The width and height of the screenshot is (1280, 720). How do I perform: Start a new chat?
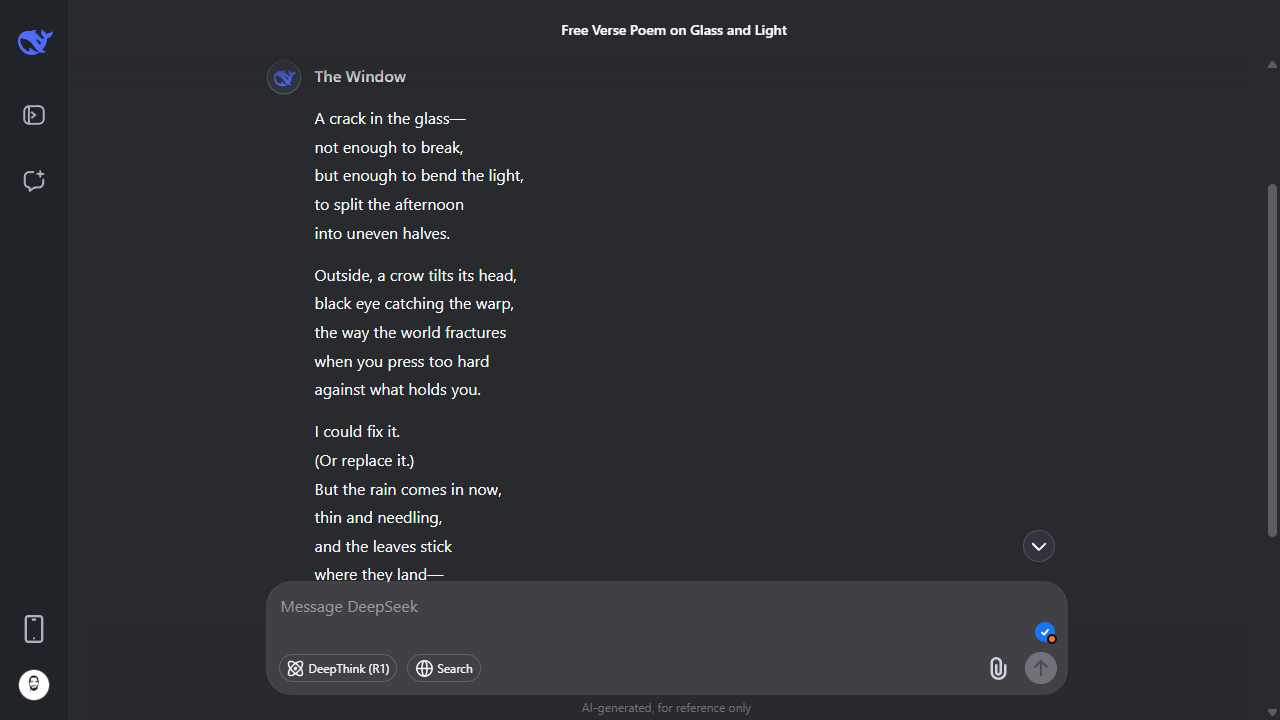coord(34,181)
